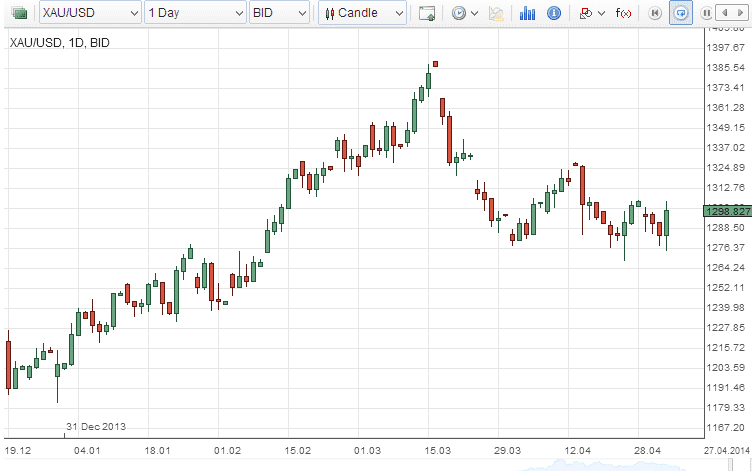
Task: Open the BID price side dropdown
Action: pos(279,13)
